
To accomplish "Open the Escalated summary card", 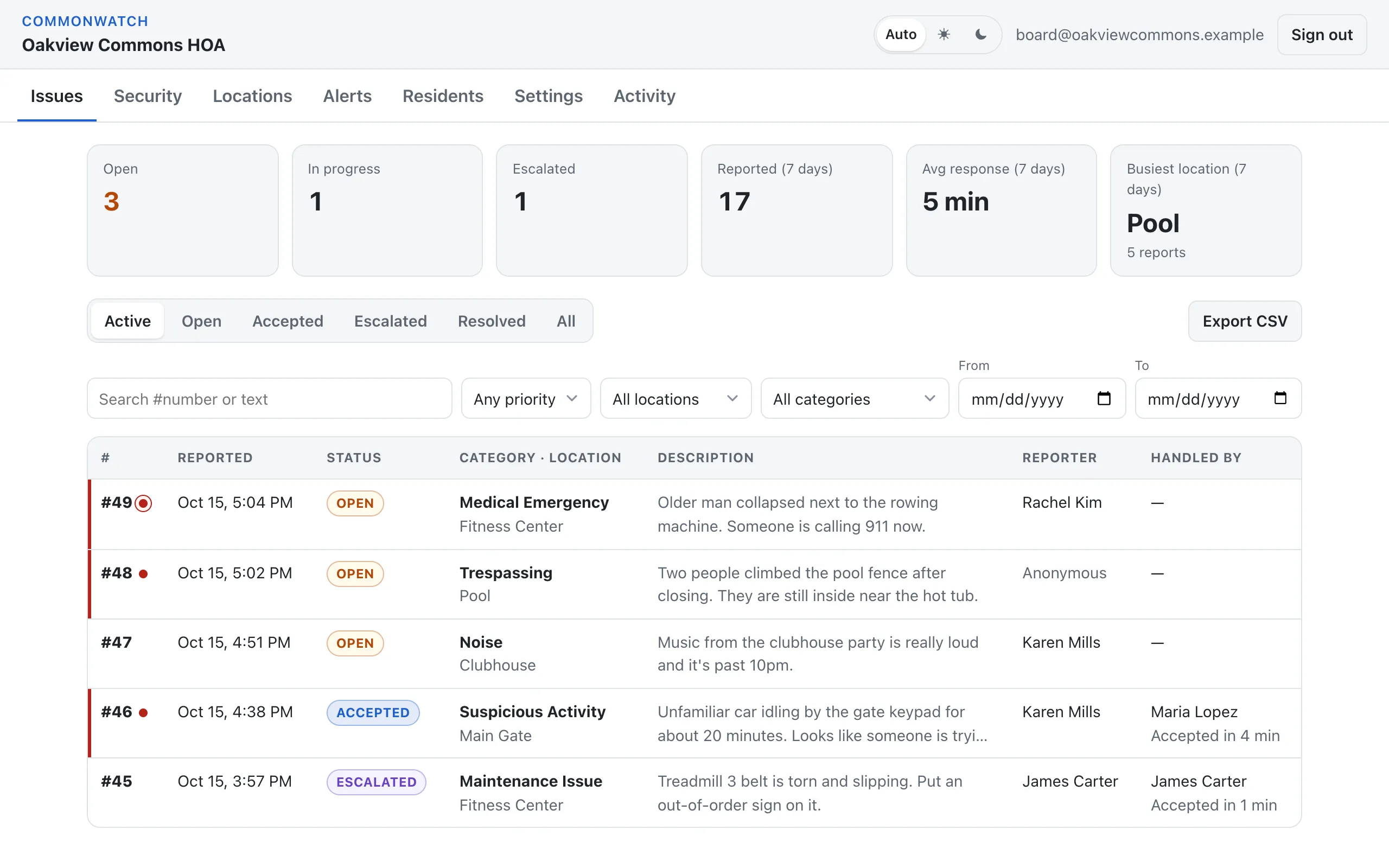I will pos(592,210).
